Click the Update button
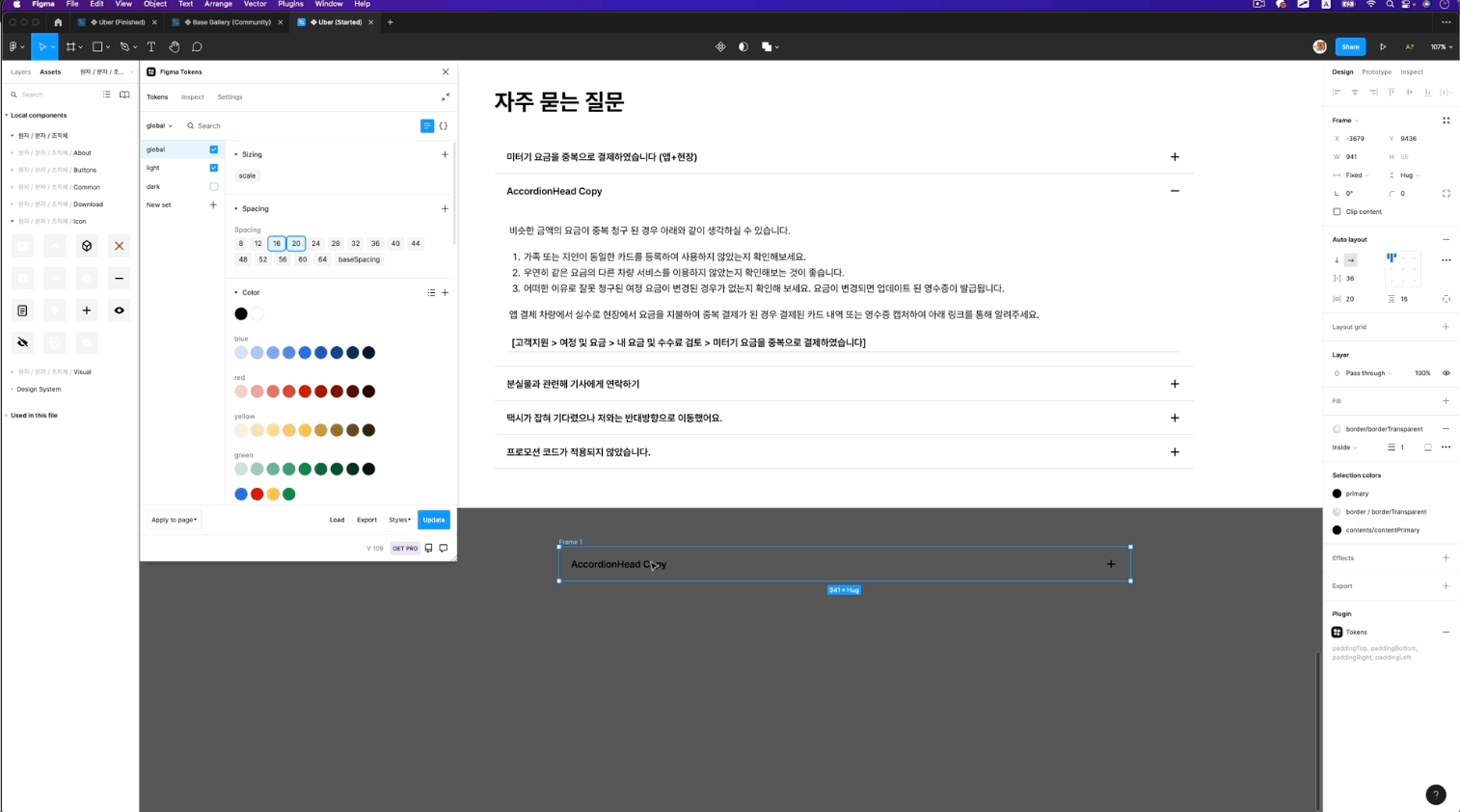 (x=434, y=520)
